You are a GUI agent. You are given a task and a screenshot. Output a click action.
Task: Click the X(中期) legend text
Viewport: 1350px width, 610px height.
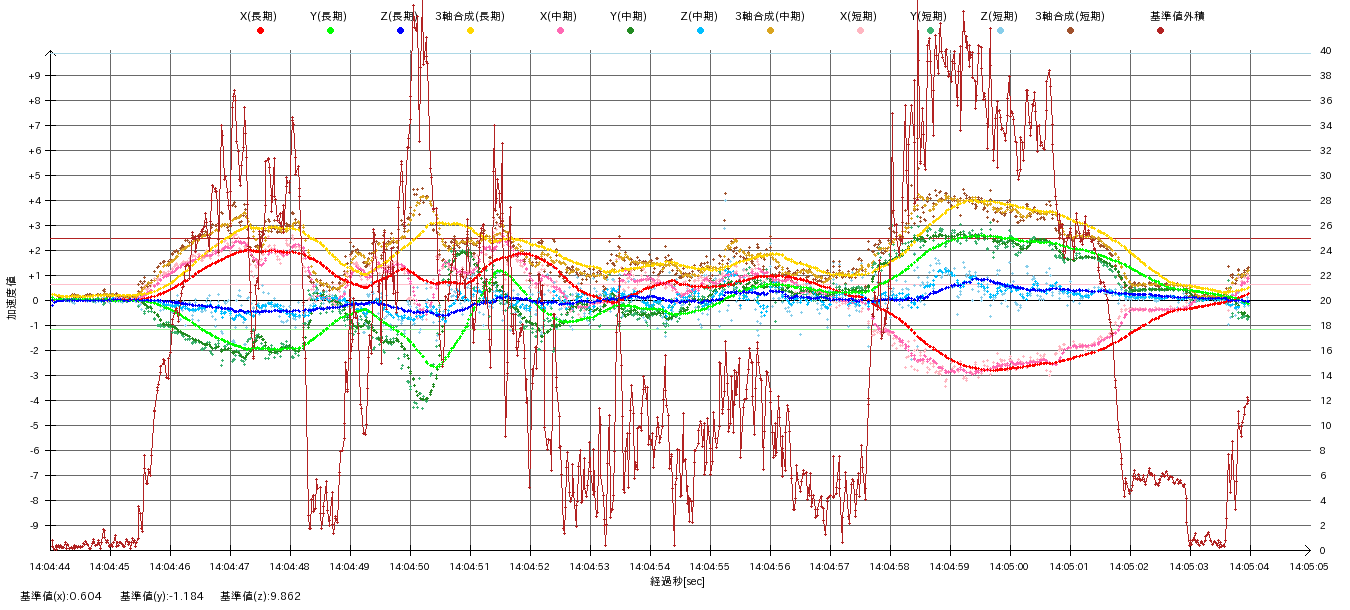(560, 16)
